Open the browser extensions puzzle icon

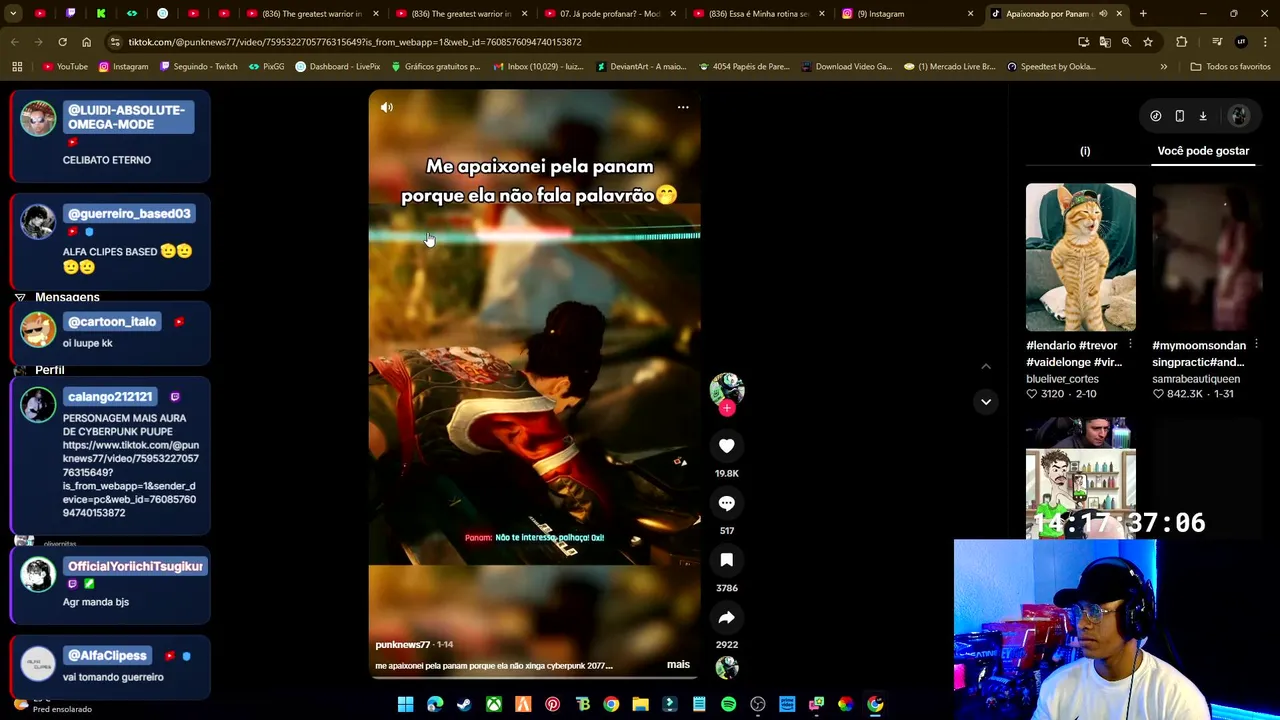click(1182, 42)
